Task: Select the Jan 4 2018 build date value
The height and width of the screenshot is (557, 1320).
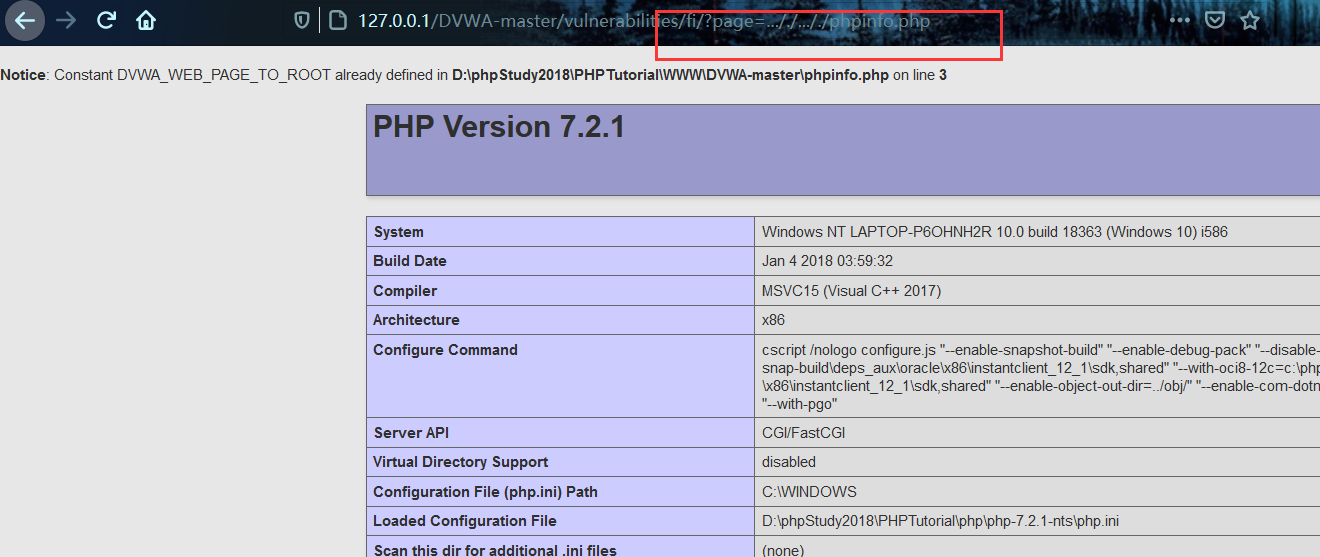Action: [827, 261]
